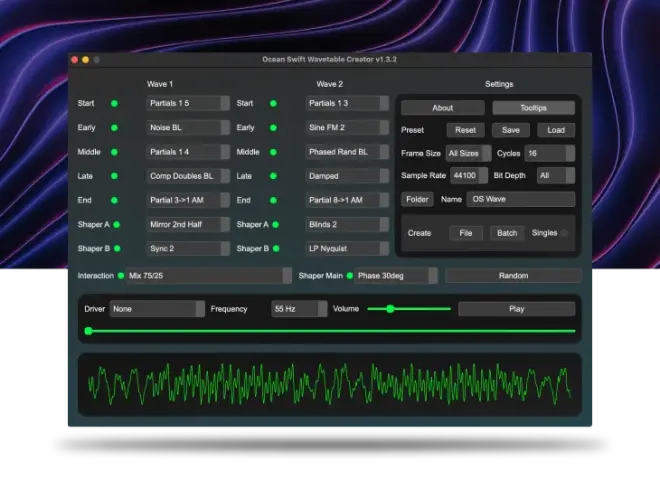660x488 pixels.
Task: Open the 55 Hz frequency dropdown
Action: pos(299,309)
